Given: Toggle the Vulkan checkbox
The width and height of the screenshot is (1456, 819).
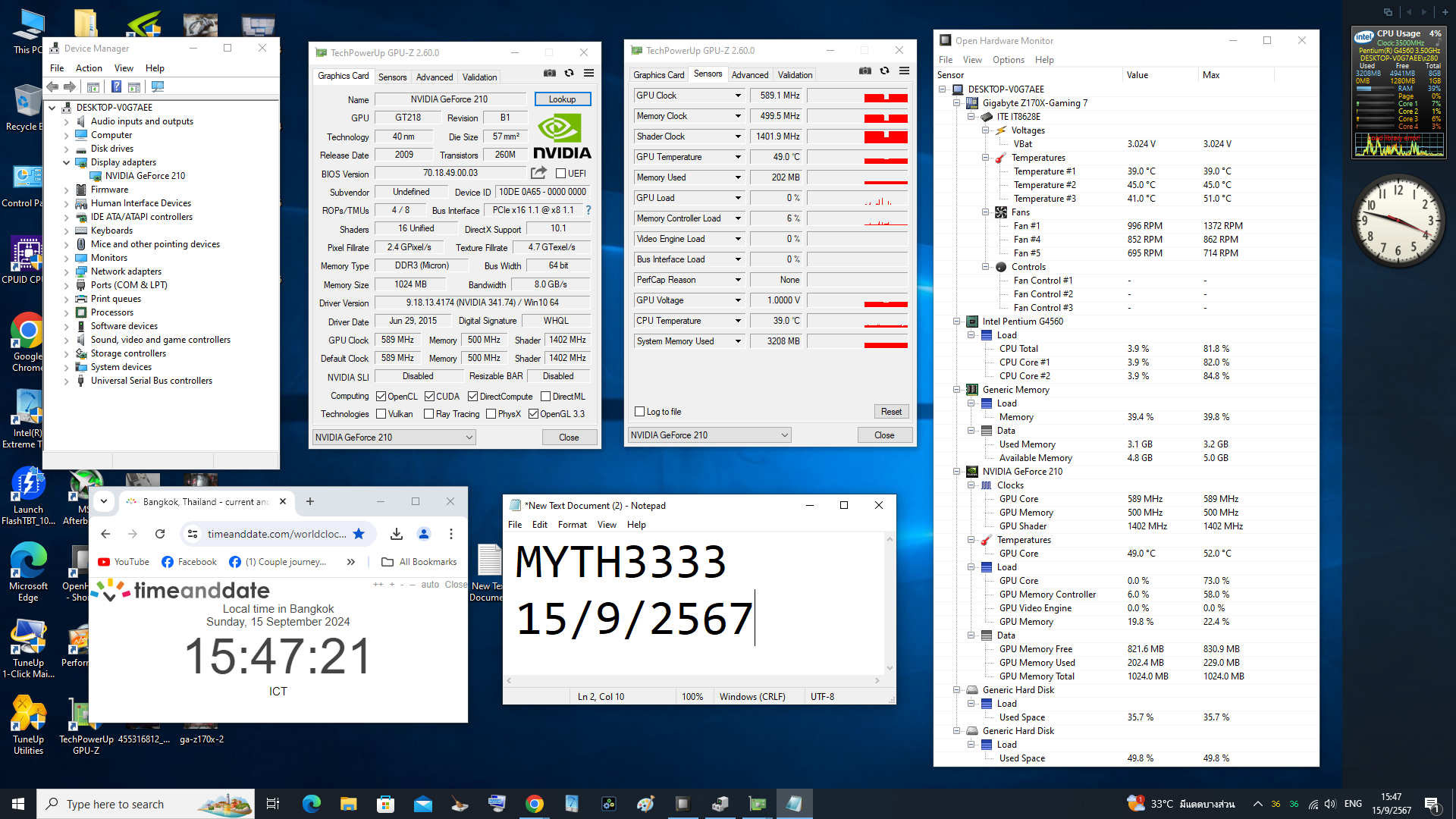Looking at the screenshot, I should pos(381,414).
